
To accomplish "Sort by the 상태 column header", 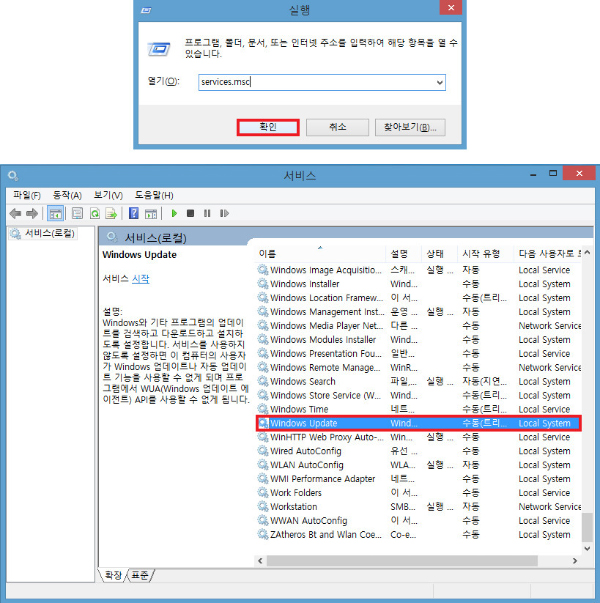I will pyautogui.click(x=440, y=254).
